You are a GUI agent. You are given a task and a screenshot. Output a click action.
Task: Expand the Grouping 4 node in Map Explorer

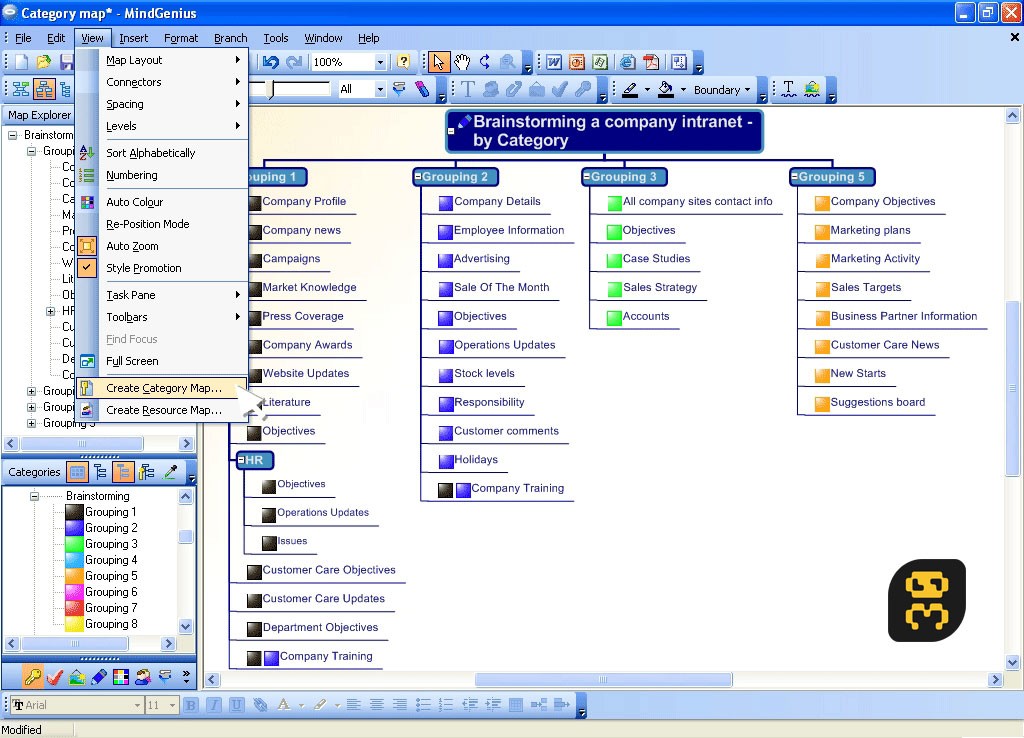click(31, 407)
